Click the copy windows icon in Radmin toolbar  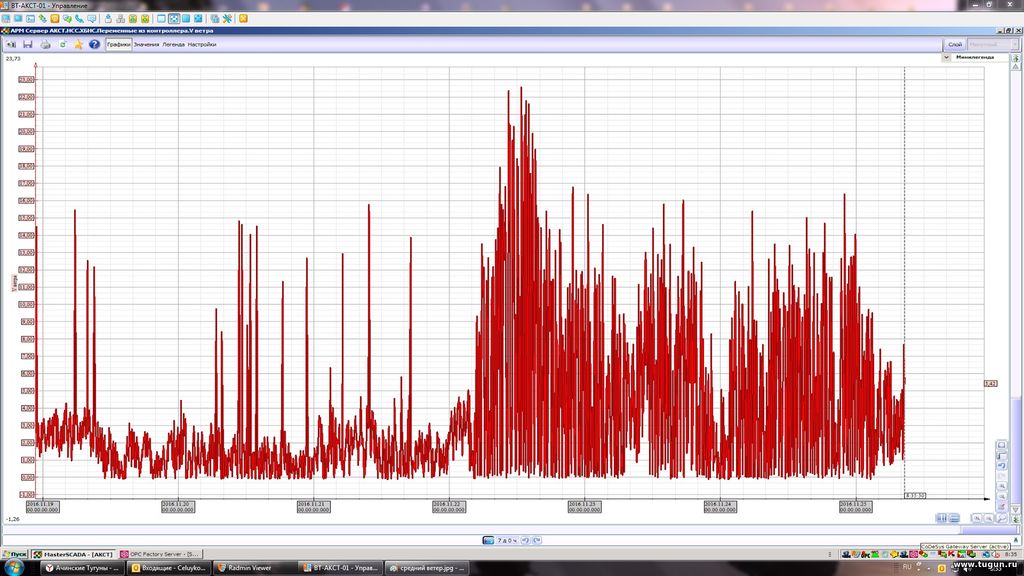(215, 18)
